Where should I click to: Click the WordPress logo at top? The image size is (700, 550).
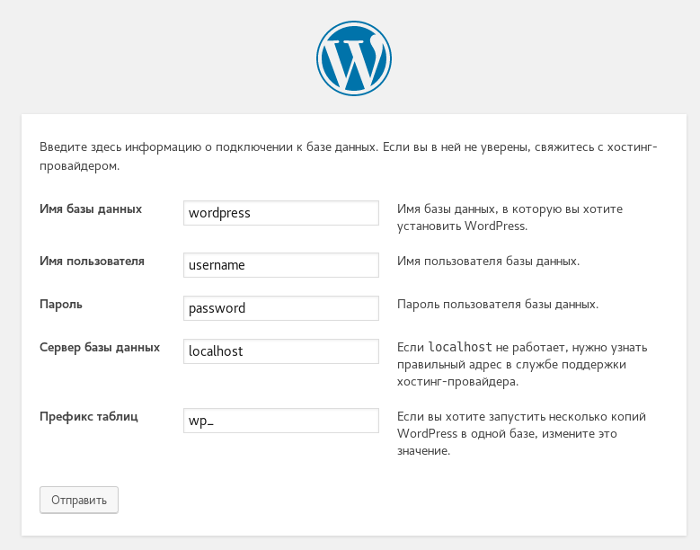pyautogui.click(x=354, y=58)
